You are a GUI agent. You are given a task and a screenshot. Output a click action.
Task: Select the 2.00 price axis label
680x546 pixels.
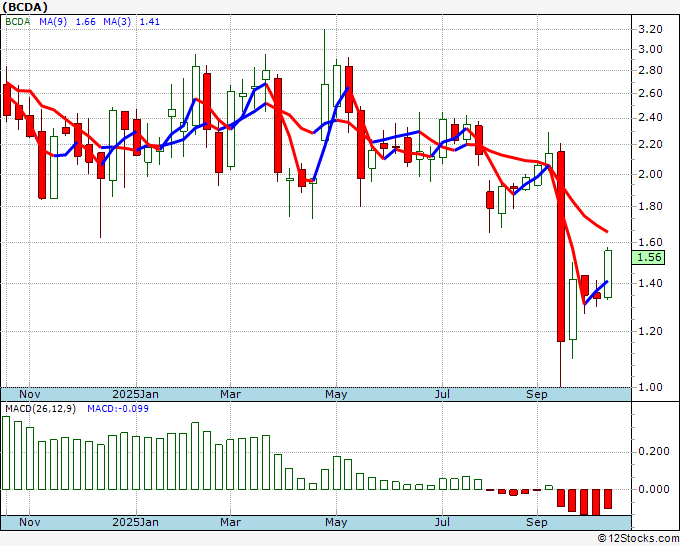[x=651, y=174]
